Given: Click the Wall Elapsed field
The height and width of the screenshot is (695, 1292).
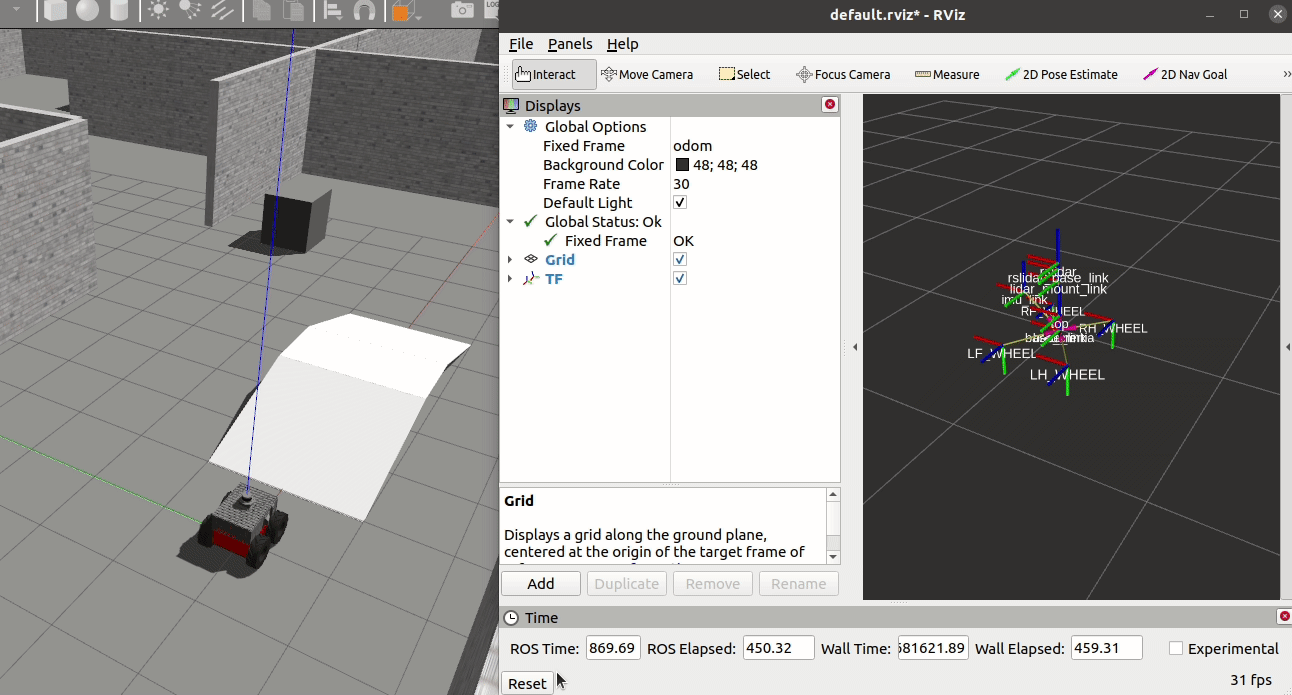Looking at the screenshot, I should click(x=1106, y=648).
